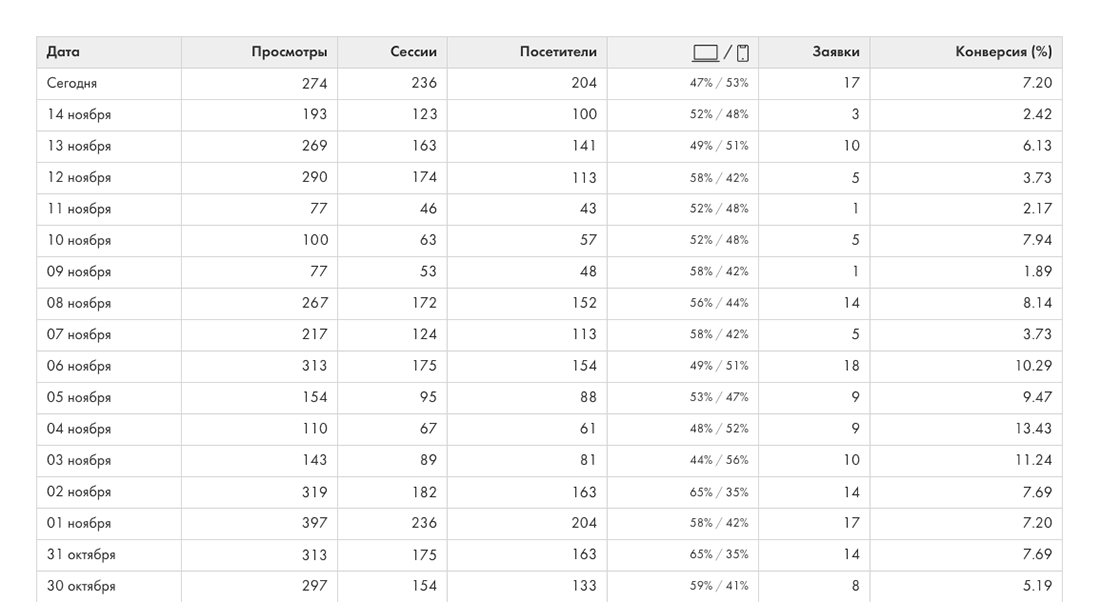1100x602 pixels.
Task: Click the Просмотры column header
Action: tap(289, 52)
